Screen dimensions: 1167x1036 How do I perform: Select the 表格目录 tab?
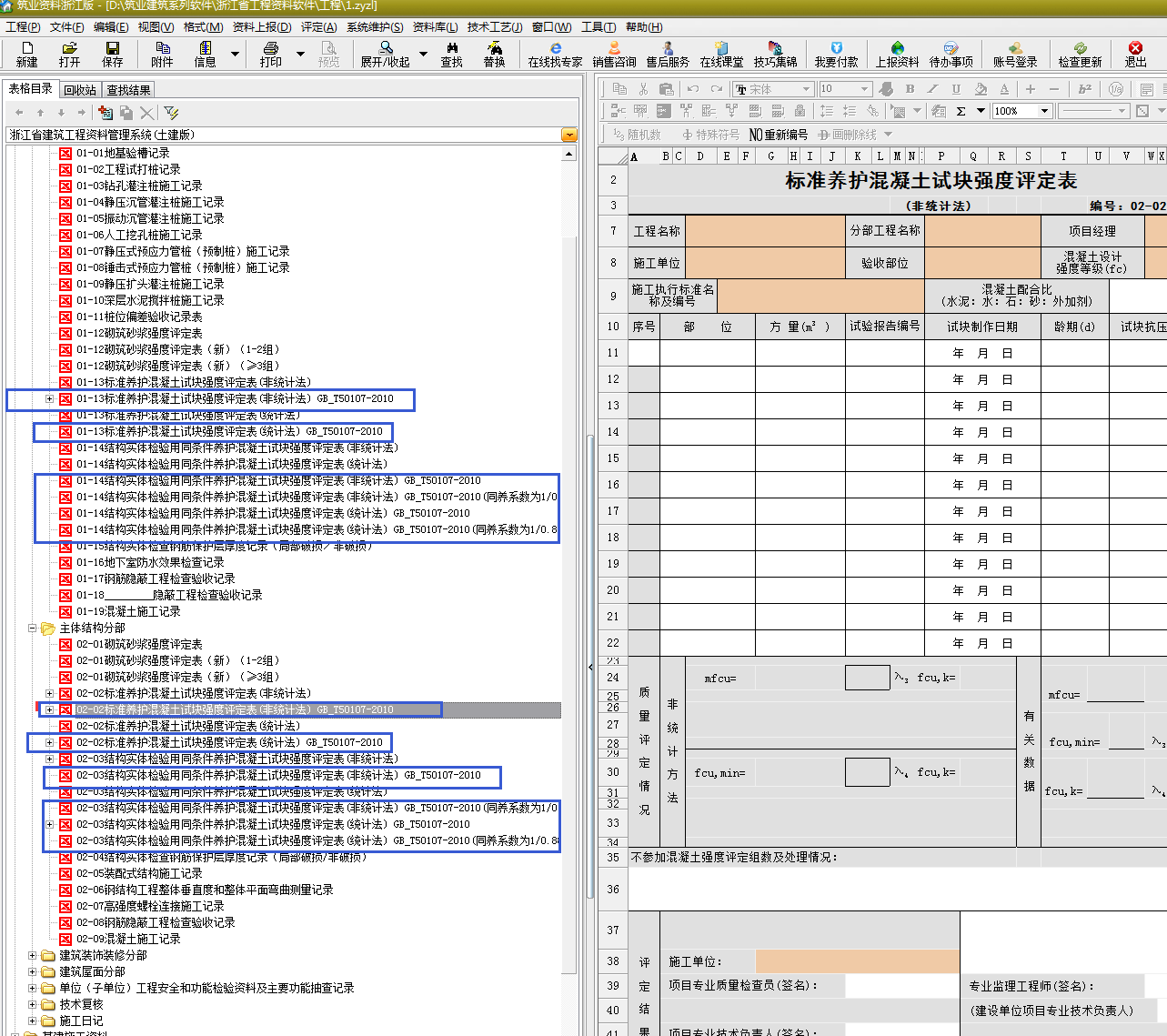point(31,88)
